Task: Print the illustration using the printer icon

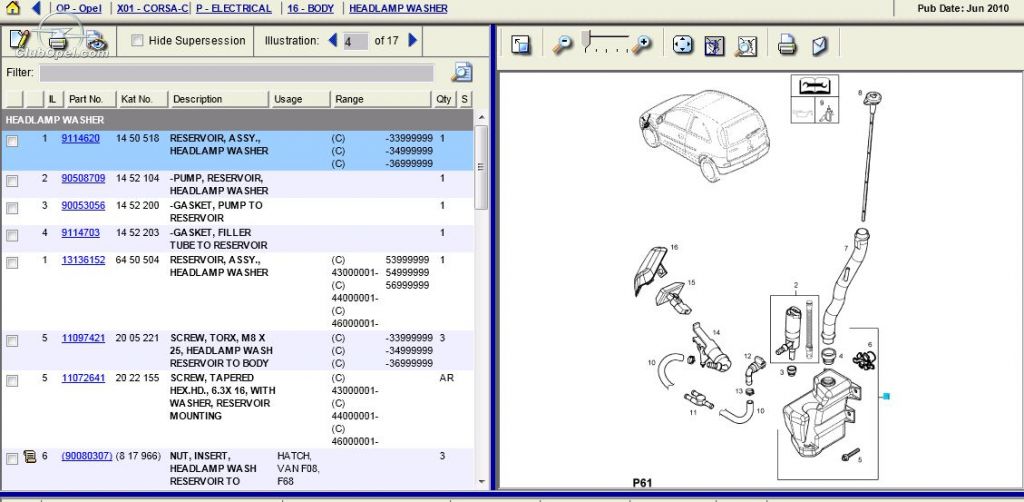Action: tap(787, 45)
